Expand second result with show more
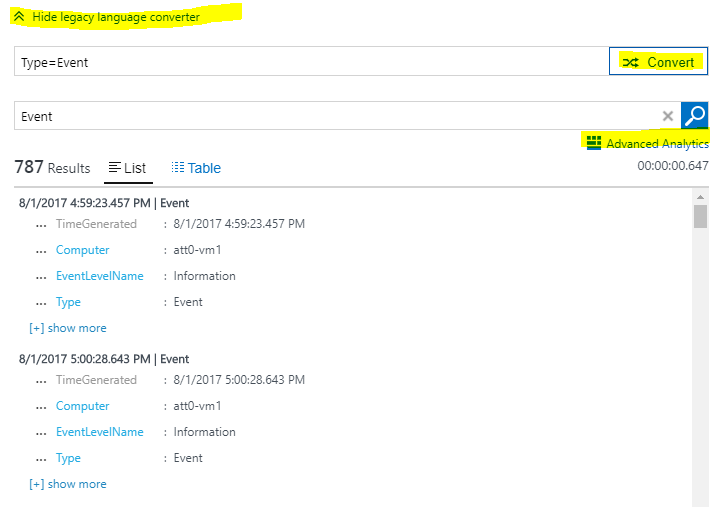 point(68,484)
